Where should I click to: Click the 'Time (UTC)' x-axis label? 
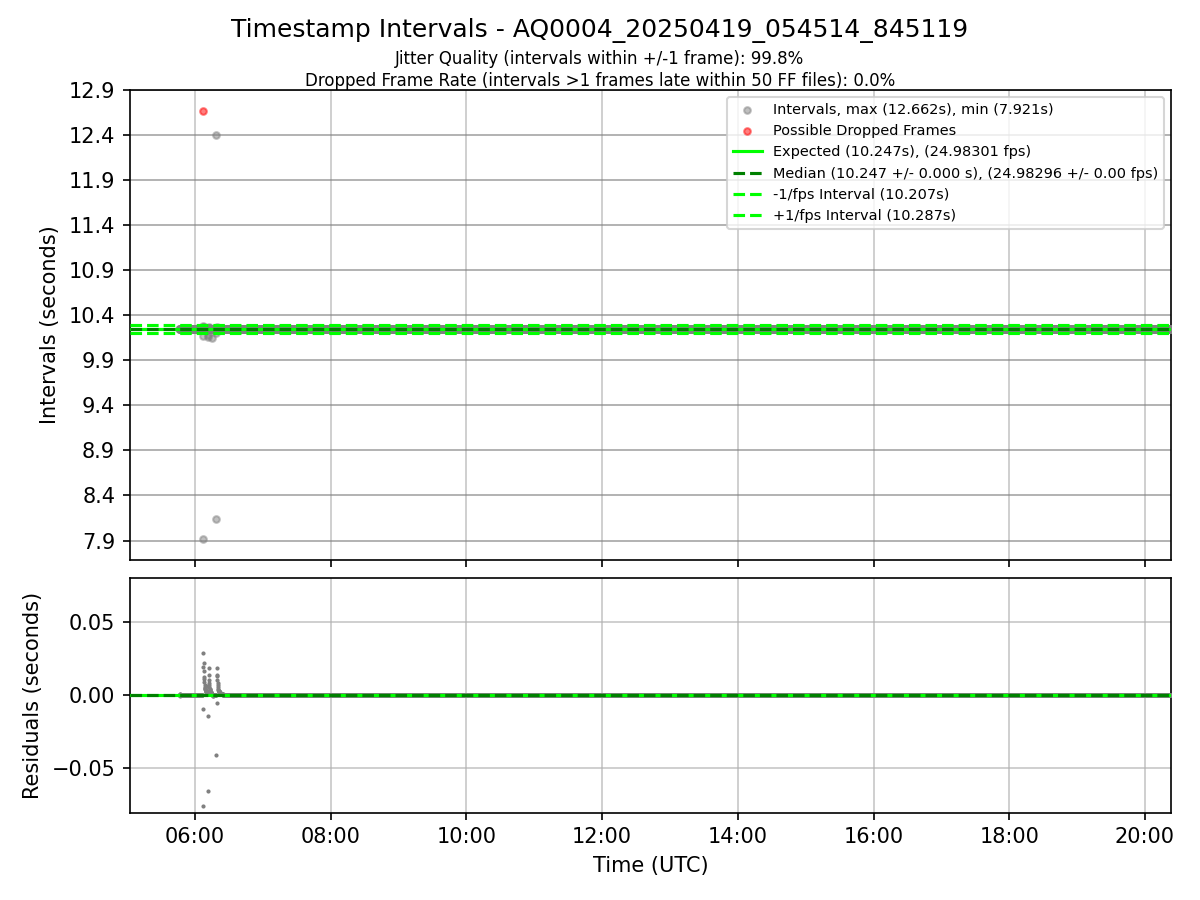[x=650, y=865]
